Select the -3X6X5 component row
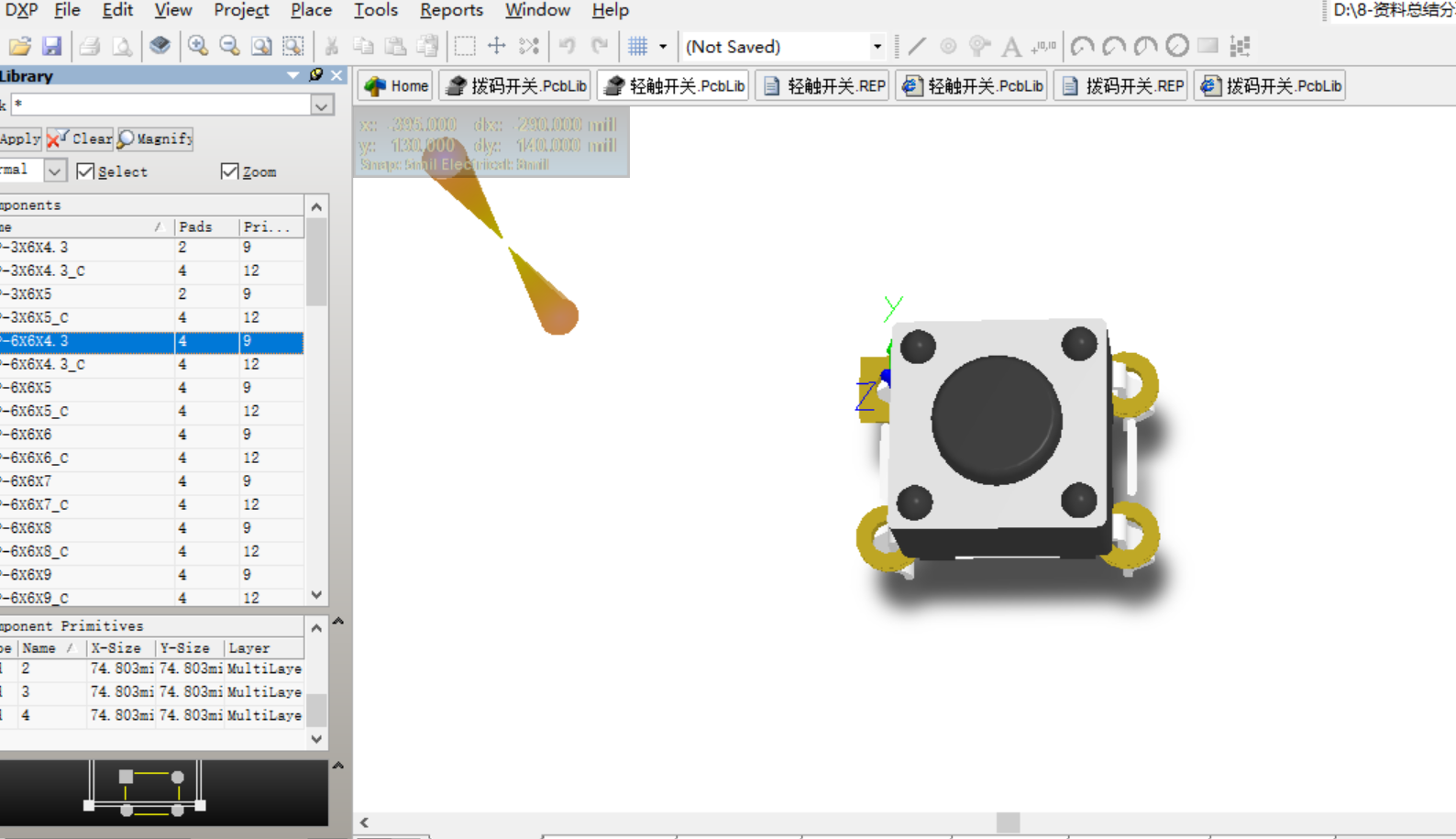1456x839 pixels. 151,294
